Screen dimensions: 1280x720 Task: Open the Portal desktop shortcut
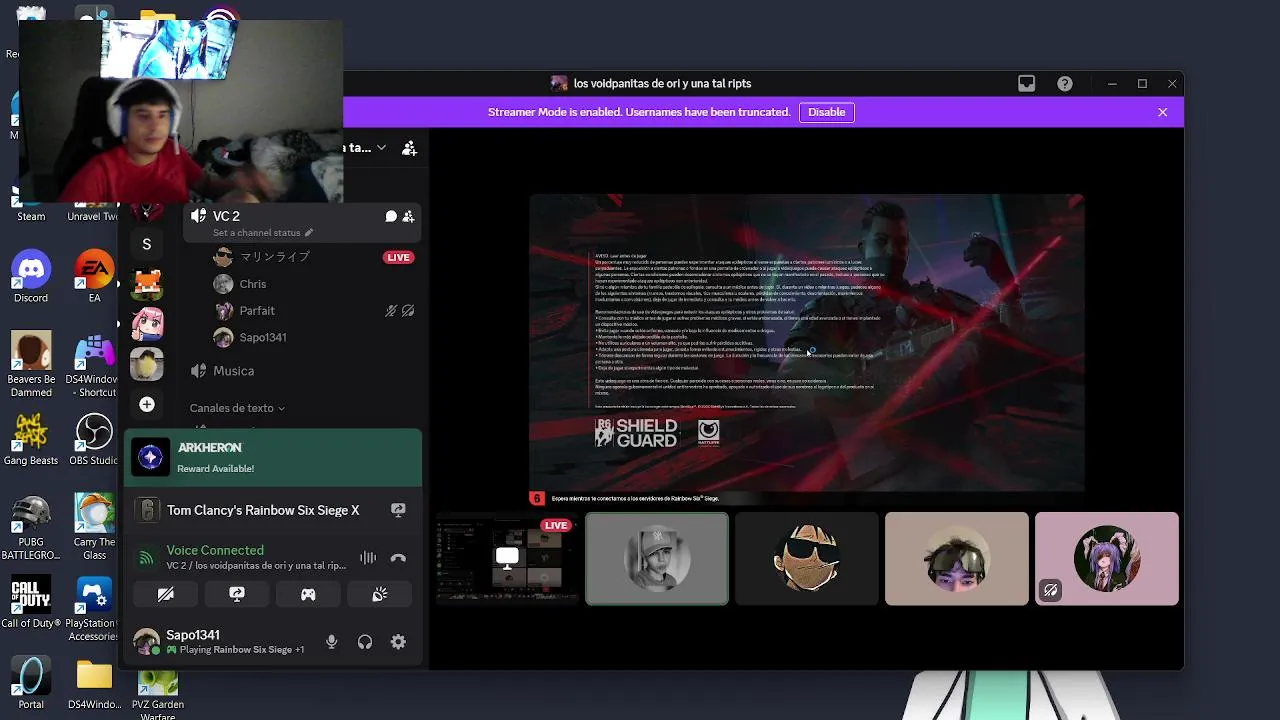31,683
